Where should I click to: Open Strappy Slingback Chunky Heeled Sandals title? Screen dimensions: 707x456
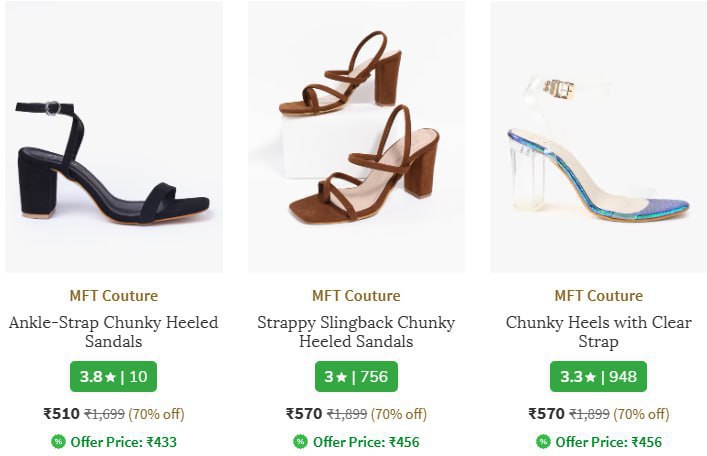coord(356,332)
